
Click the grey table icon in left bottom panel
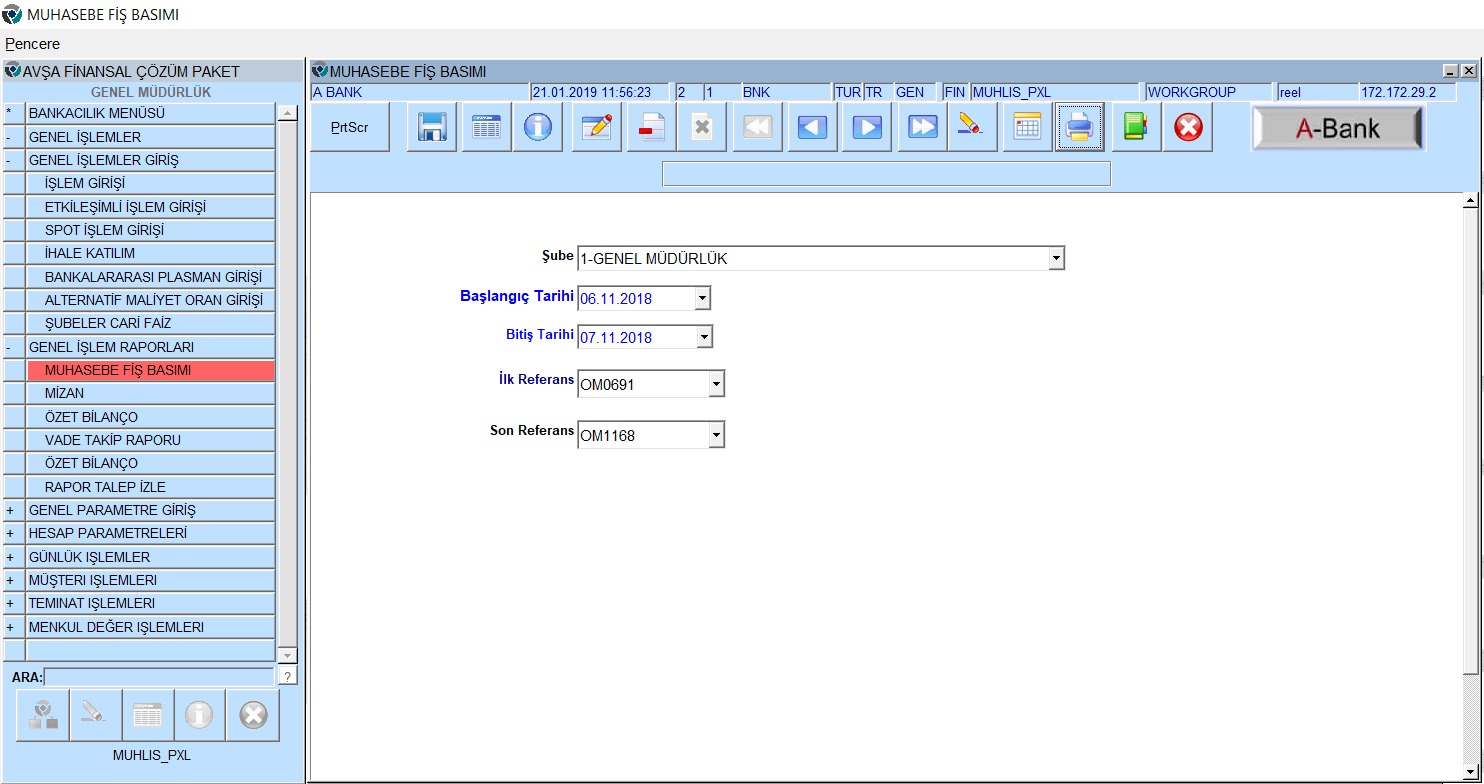coord(148,715)
